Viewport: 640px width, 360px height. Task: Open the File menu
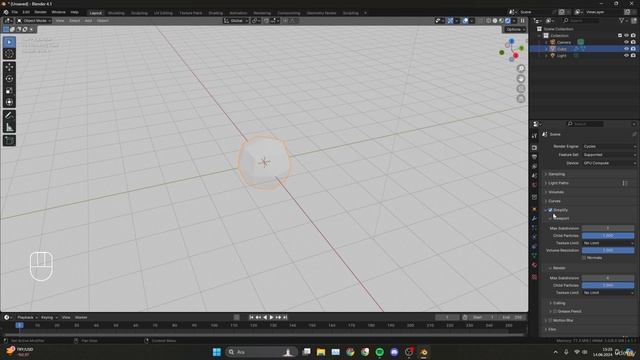15,12
